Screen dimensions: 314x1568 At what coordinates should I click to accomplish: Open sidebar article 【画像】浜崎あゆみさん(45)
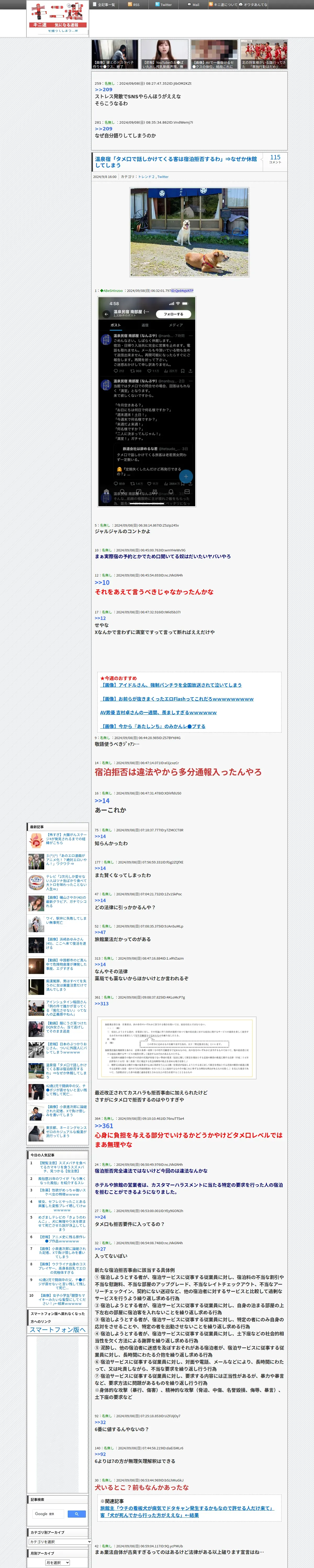(x=66, y=943)
